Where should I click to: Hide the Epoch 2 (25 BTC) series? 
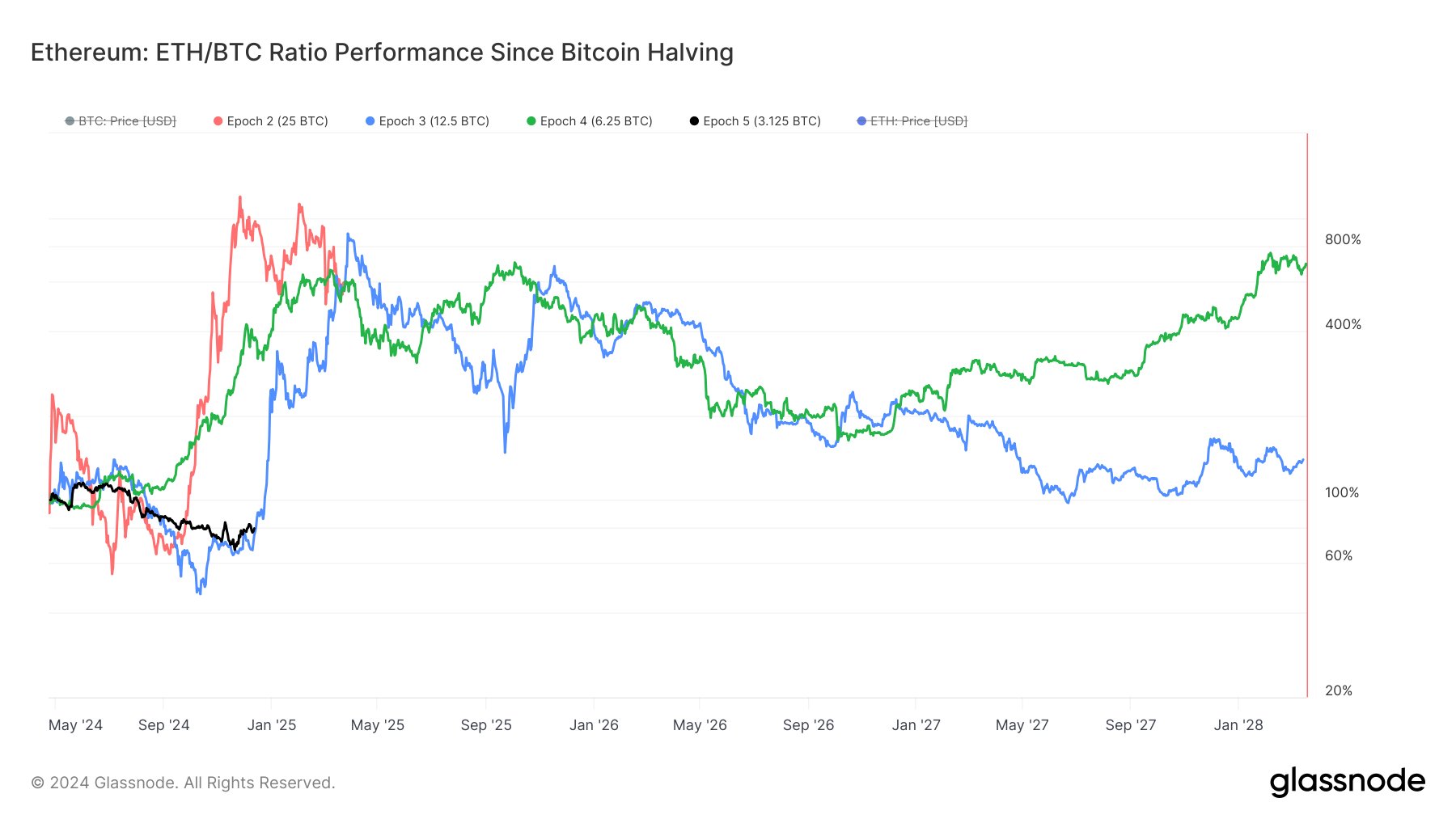[x=277, y=121]
